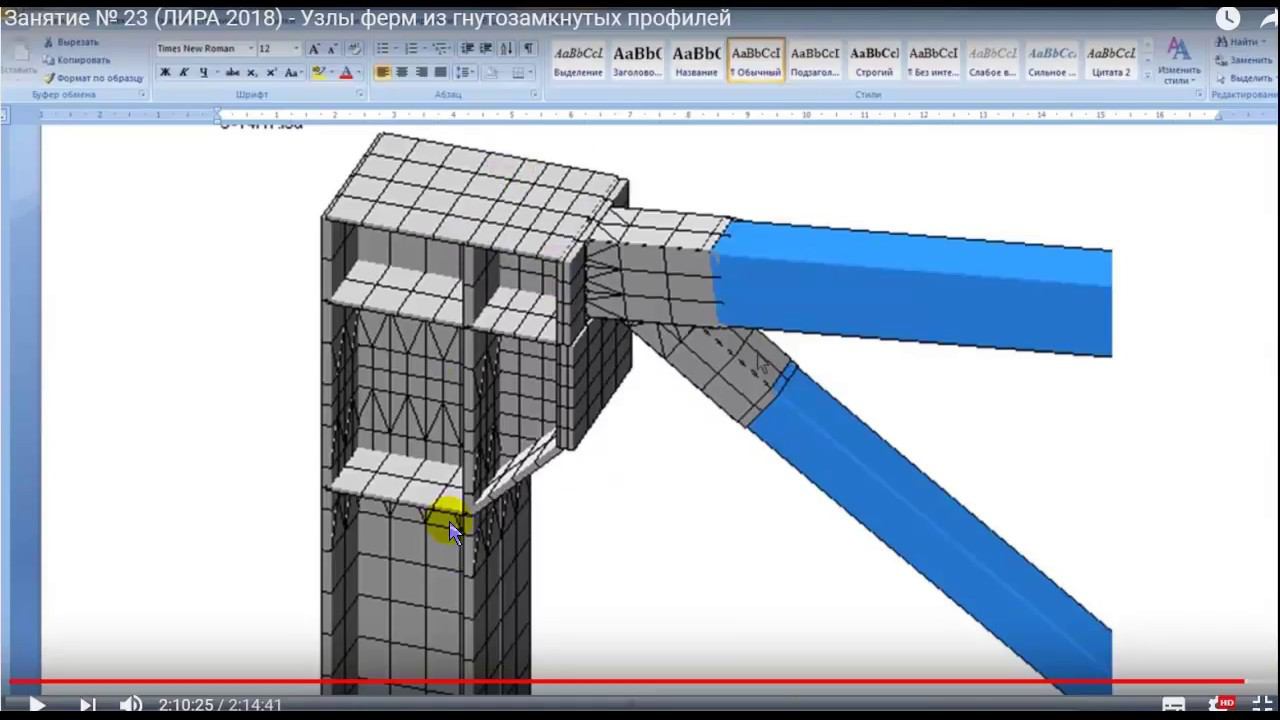Screen dimensions: 1280x720
Task: Click the Cut (Вырезать) button
Action: pyautogui.click(x=71, y=43)
